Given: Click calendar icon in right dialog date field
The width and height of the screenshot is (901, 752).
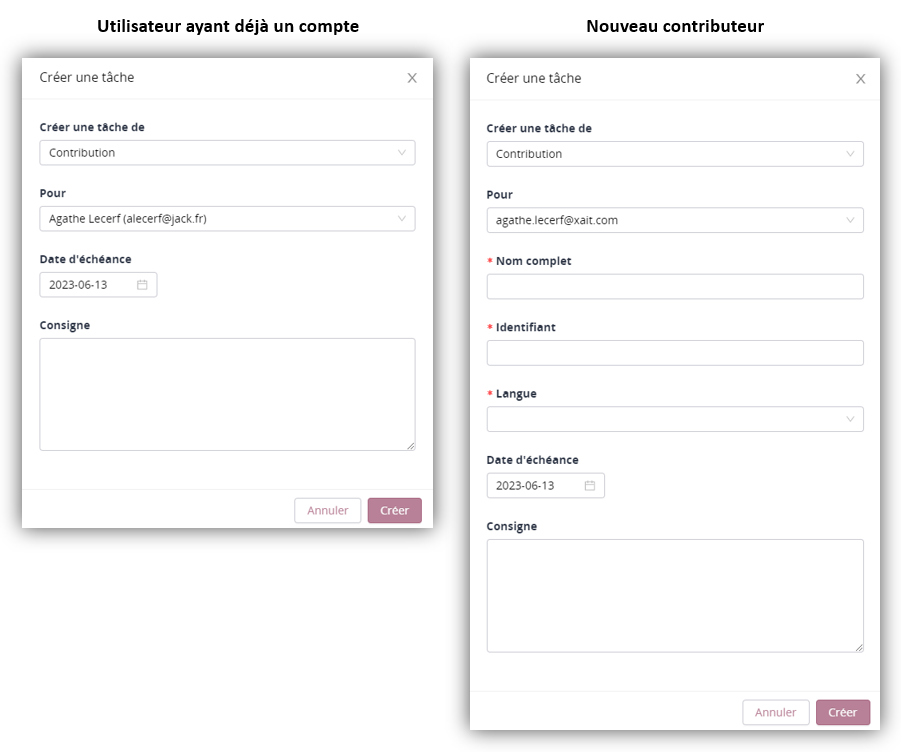Looking at the screenshot, I should (x=590, y=486).
